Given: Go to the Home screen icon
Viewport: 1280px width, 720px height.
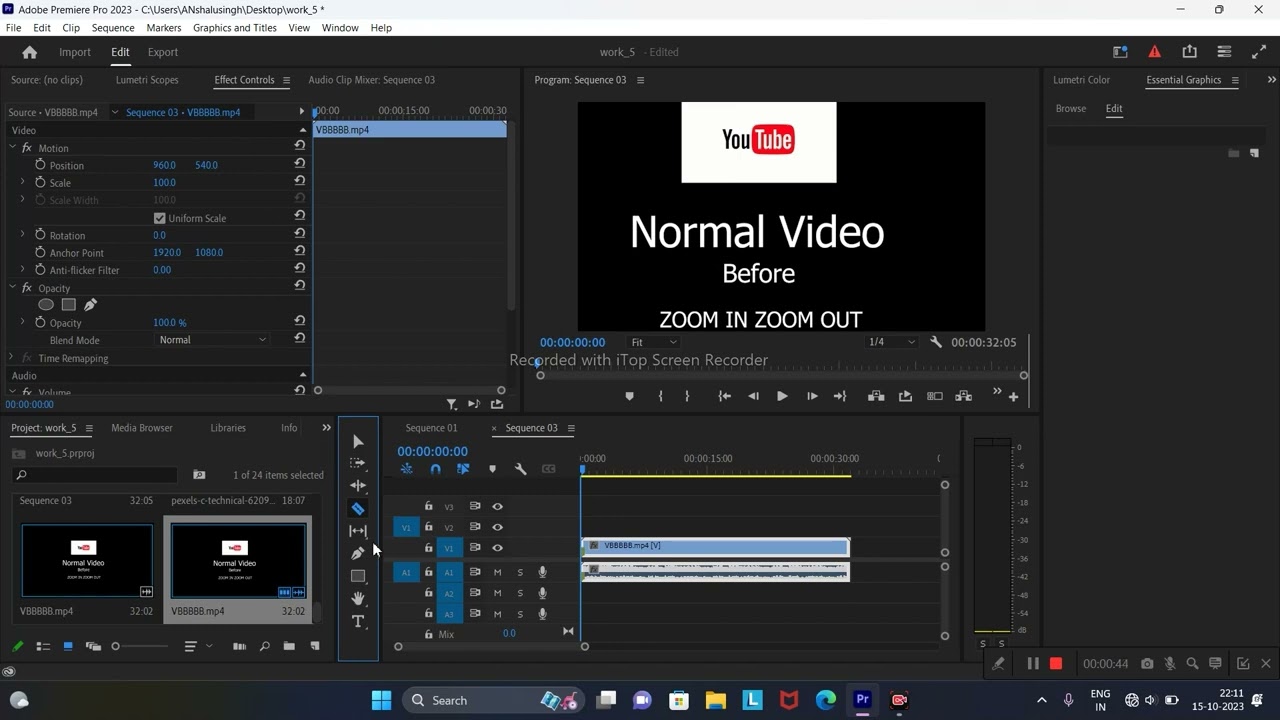Looking at the screenshot, I should (x=29, y=52).
